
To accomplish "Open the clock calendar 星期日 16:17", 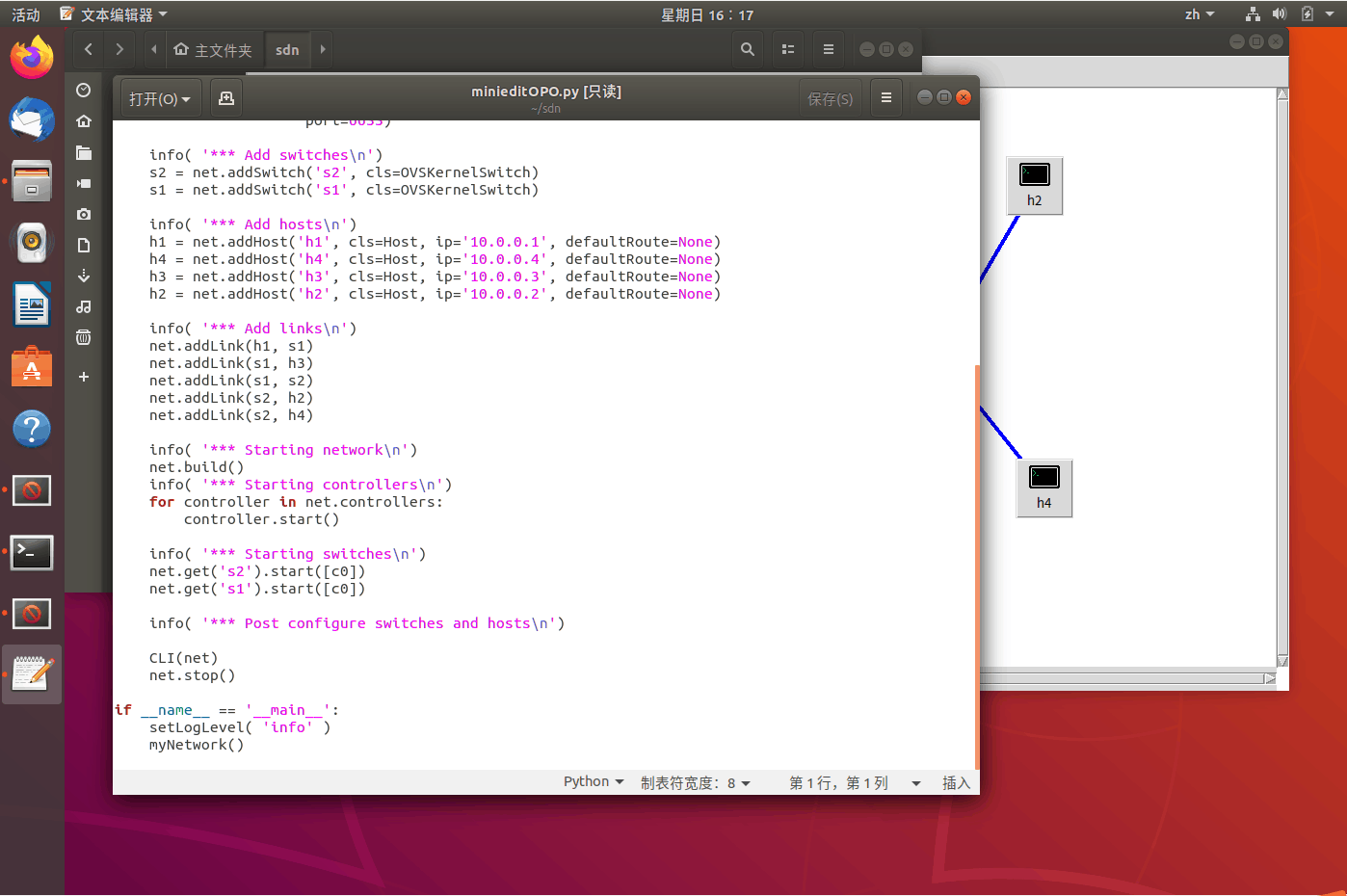I will (707, 14).
